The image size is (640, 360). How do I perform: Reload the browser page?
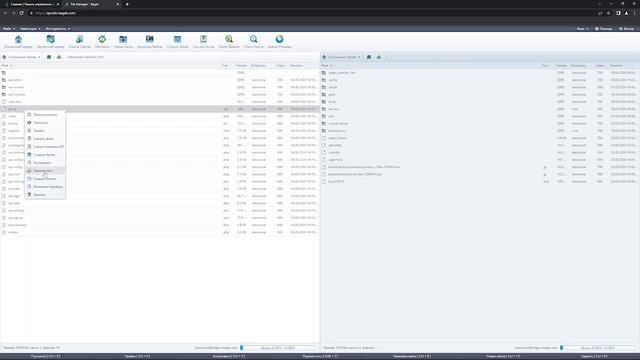click(x=22, y=13)
